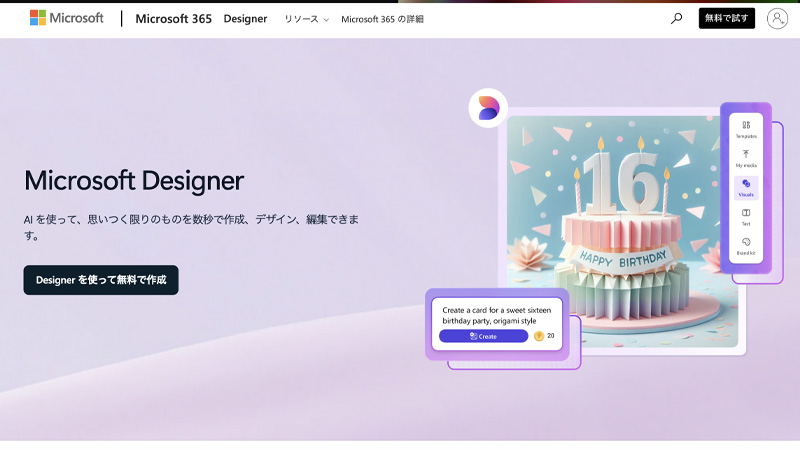Click the 無料で試す button
Image resolution: width=800 pixels, height=450 pixels.
(x=727, y=18)
